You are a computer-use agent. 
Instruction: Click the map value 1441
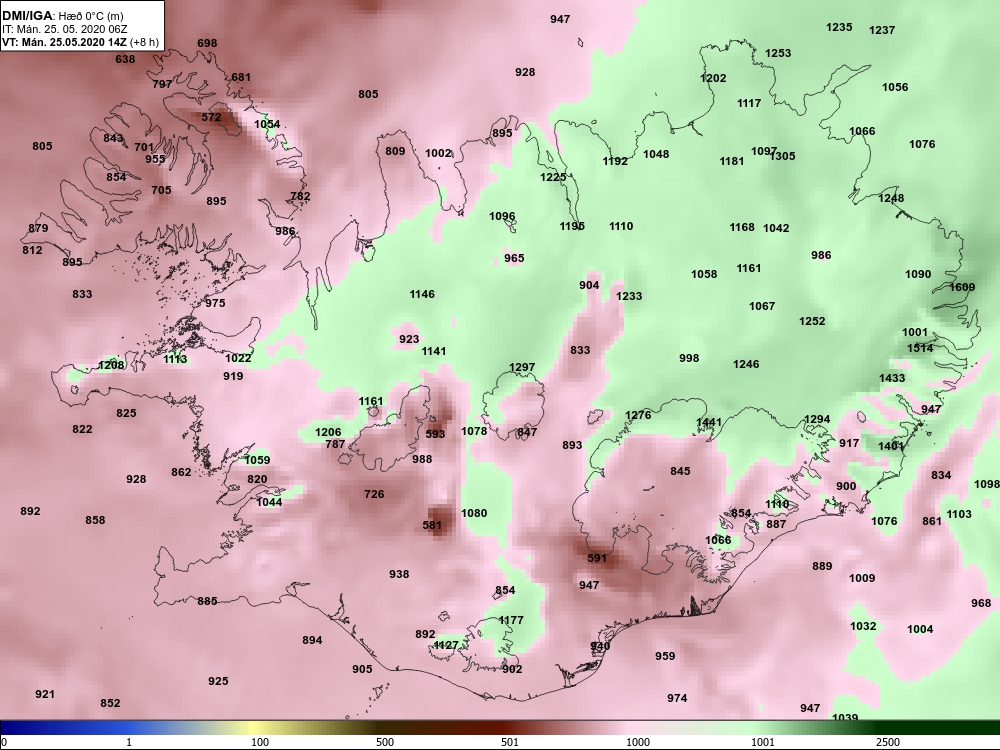[709, 422]
